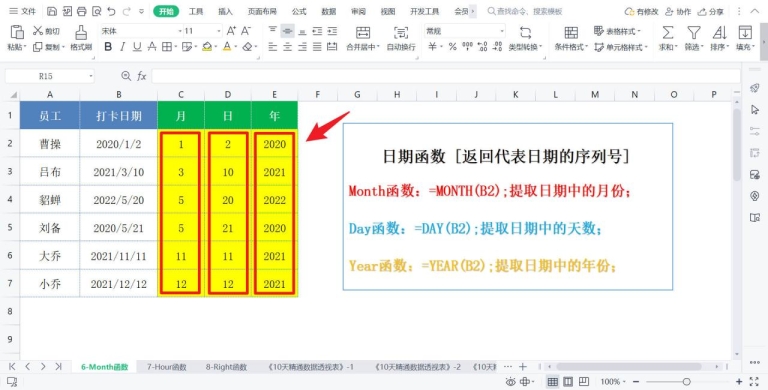Apply percent style to cell

[x=453, y=47]
